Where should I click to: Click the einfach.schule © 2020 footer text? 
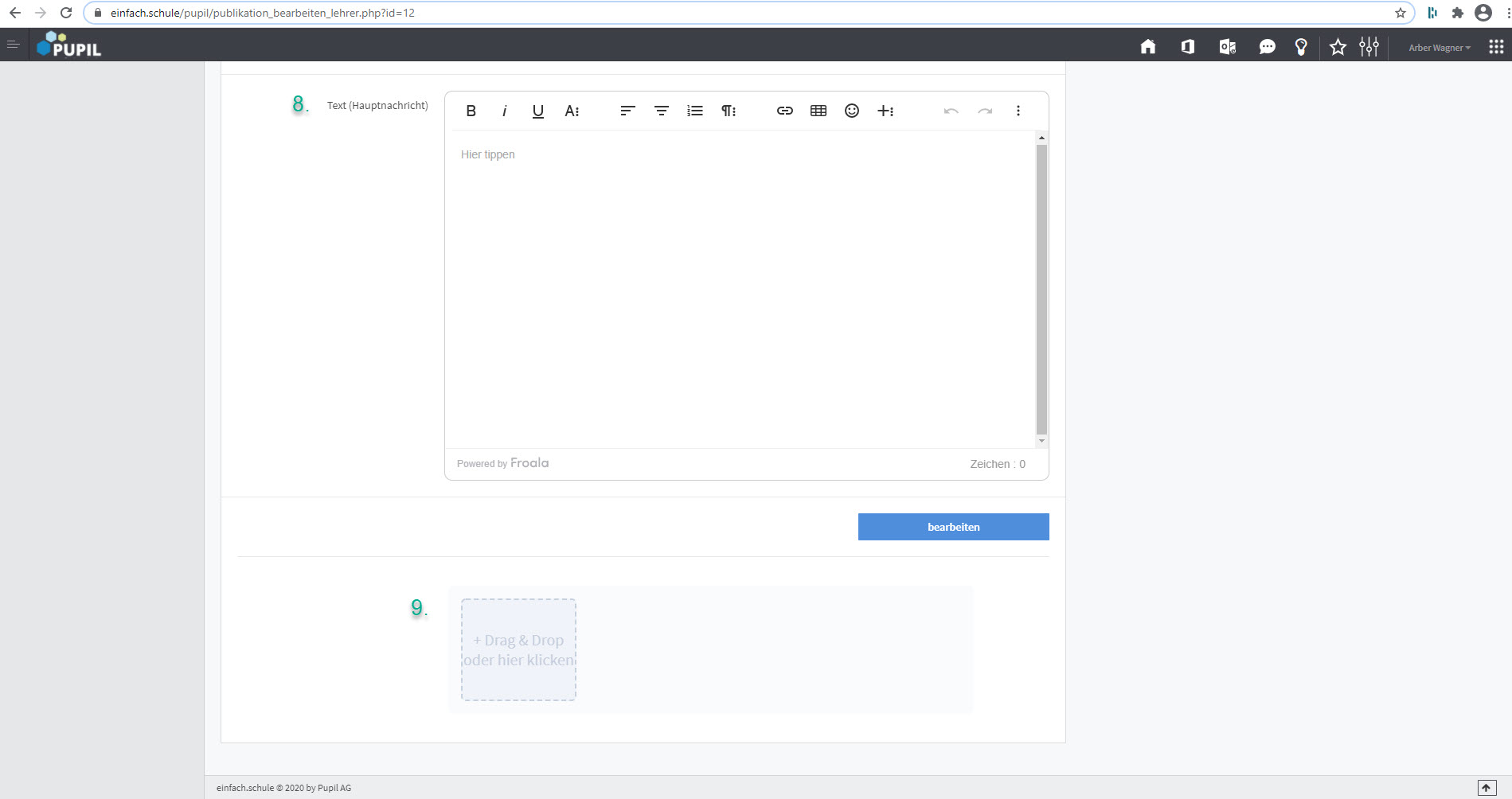pyautogui.click(x=283, y=788)
